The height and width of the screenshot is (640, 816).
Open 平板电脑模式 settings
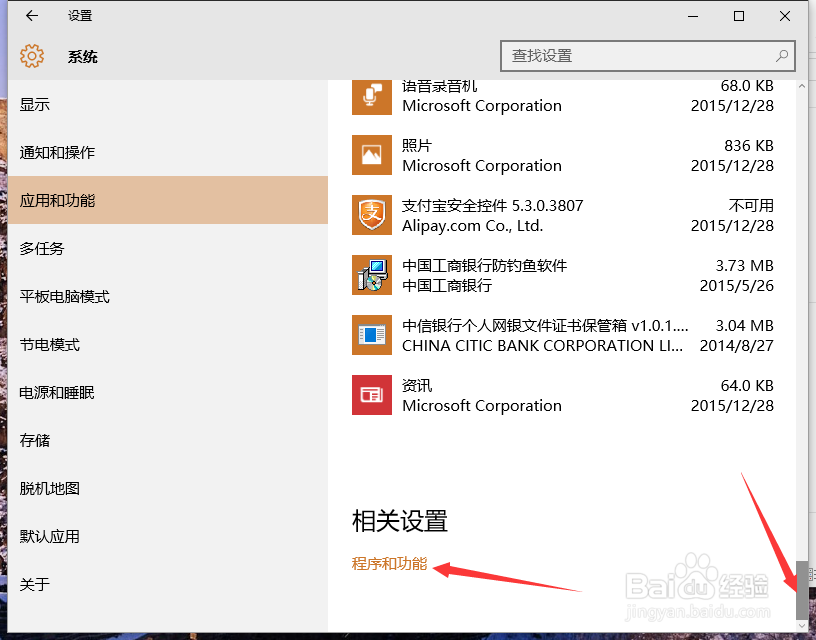168,297
